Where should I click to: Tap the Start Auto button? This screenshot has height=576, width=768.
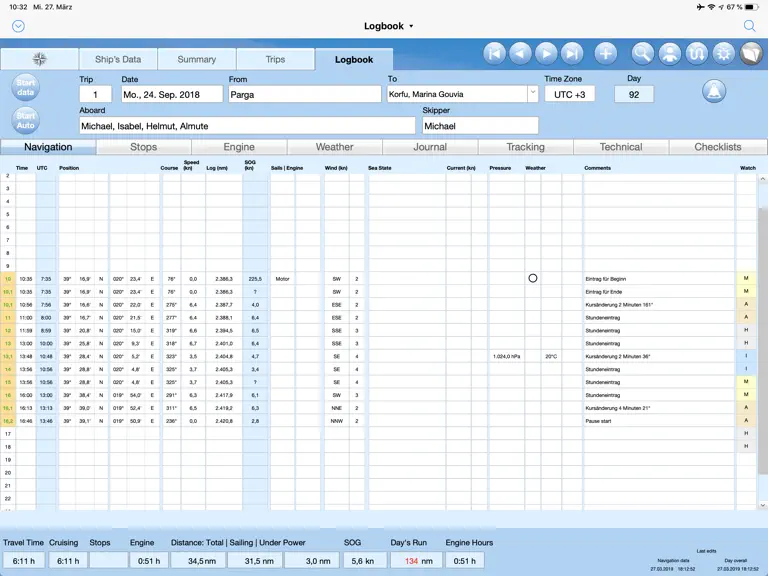point(25,120)
